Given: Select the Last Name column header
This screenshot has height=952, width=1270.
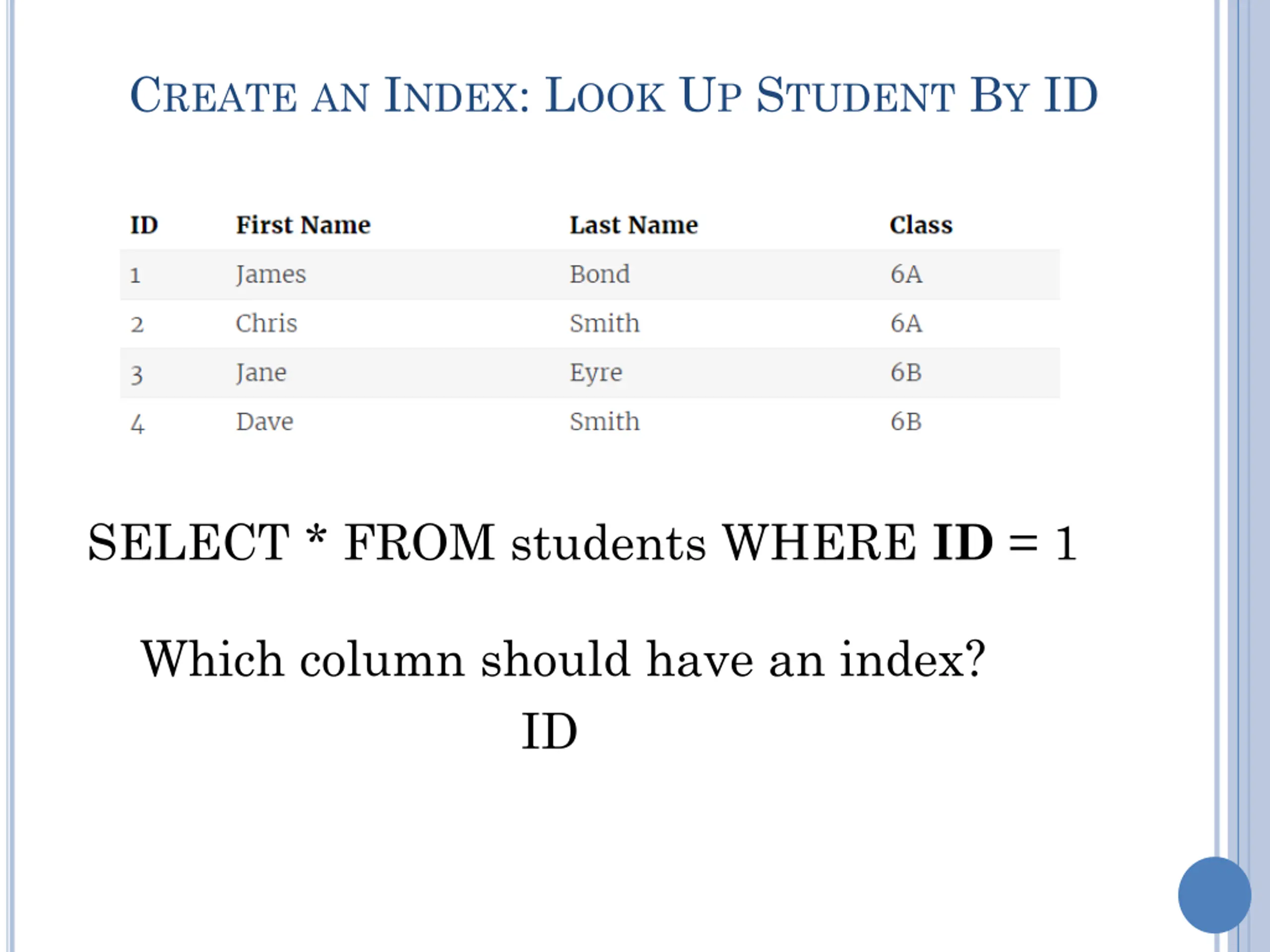Looking at the screenshot, I should point(634,225).
